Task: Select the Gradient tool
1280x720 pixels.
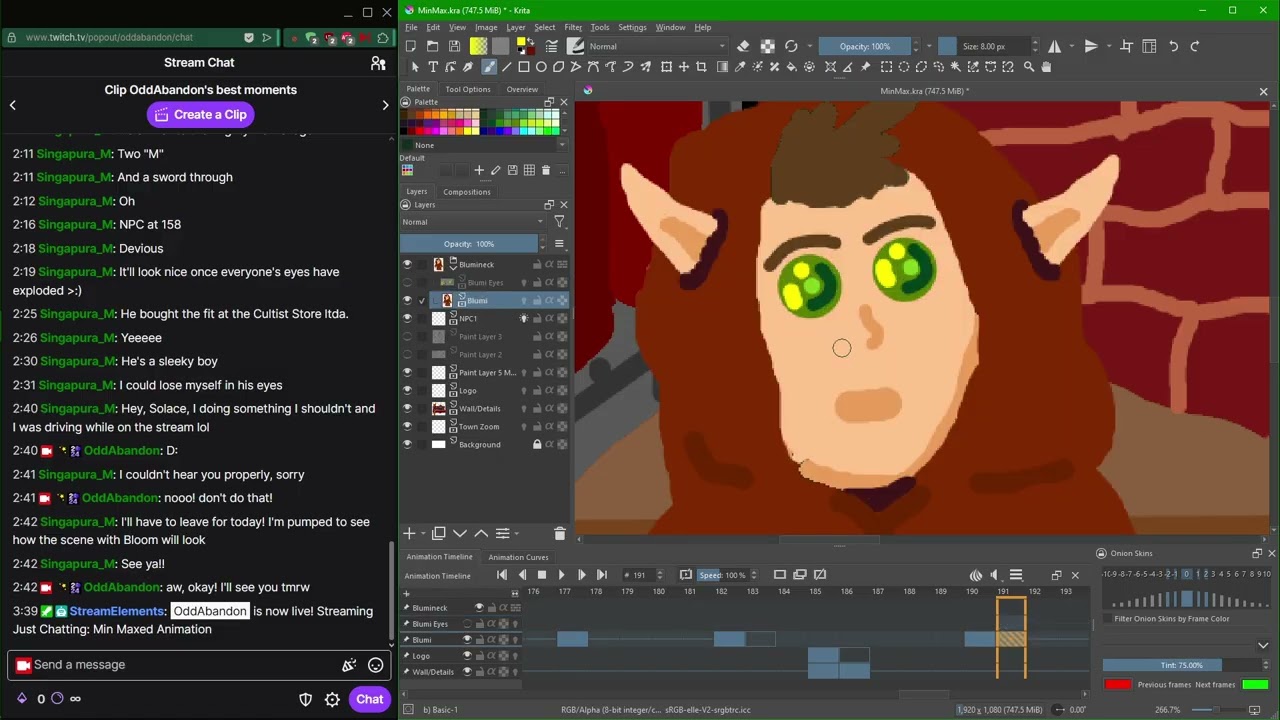Action: point(722,67)
